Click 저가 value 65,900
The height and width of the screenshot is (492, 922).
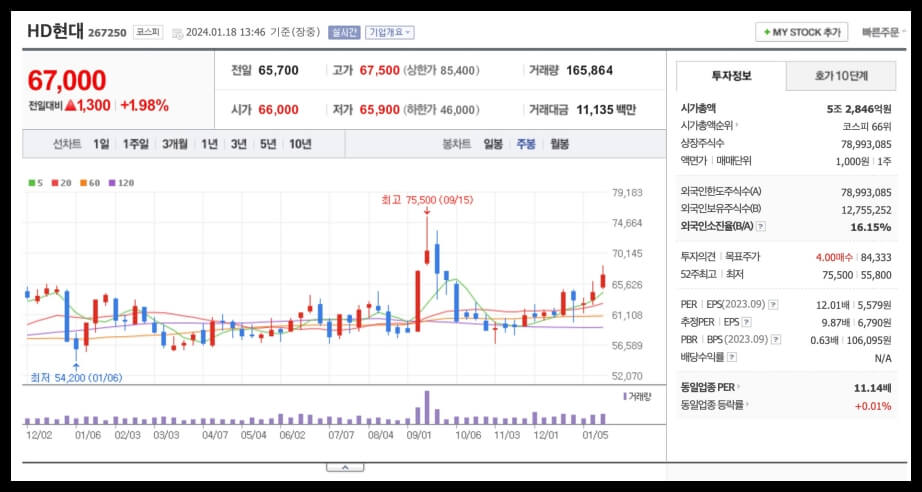pyautogui.click(x=380, y=110)
